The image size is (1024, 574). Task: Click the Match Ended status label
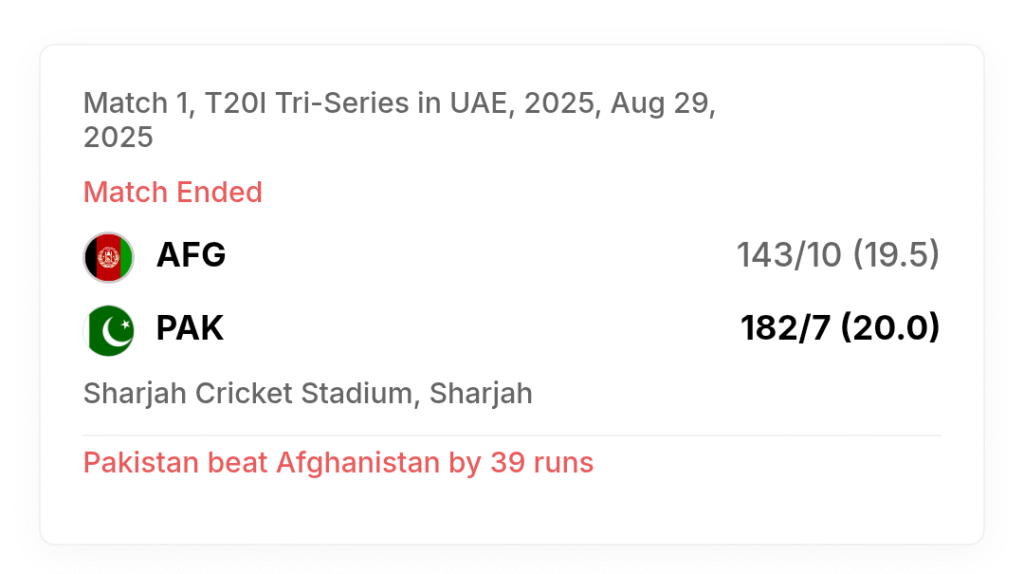point(172,192)
